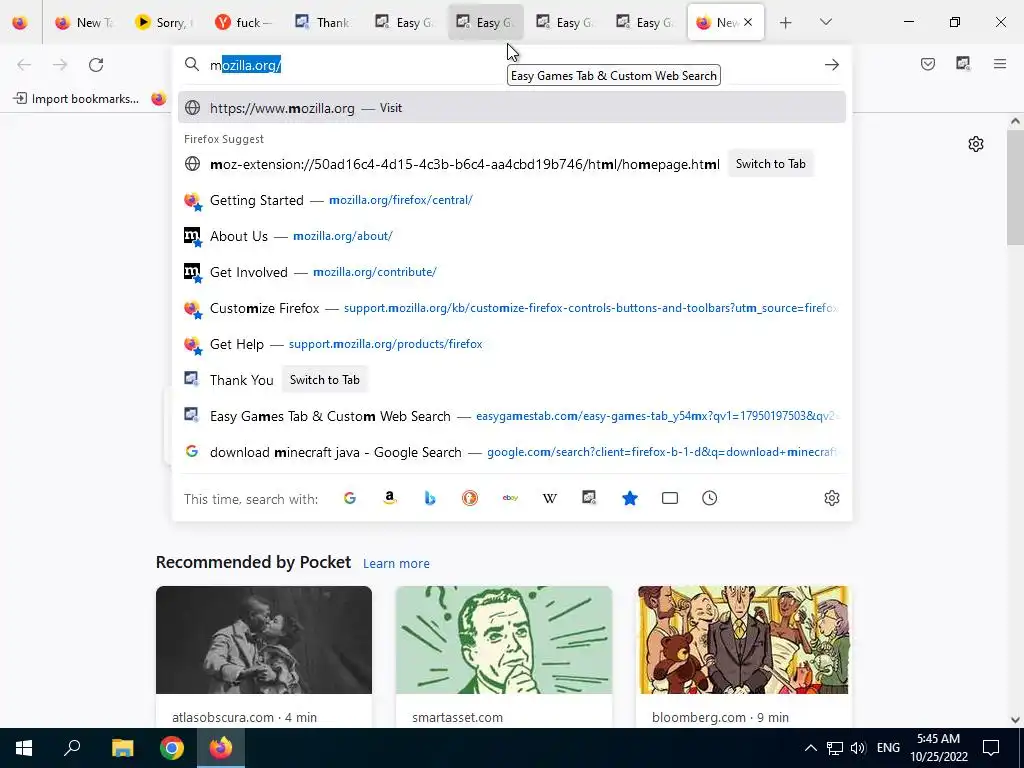Search open tabs using the tab icon
This screenshot has width=1024, height=768.
pyautogui.click(x=669, y=498)
